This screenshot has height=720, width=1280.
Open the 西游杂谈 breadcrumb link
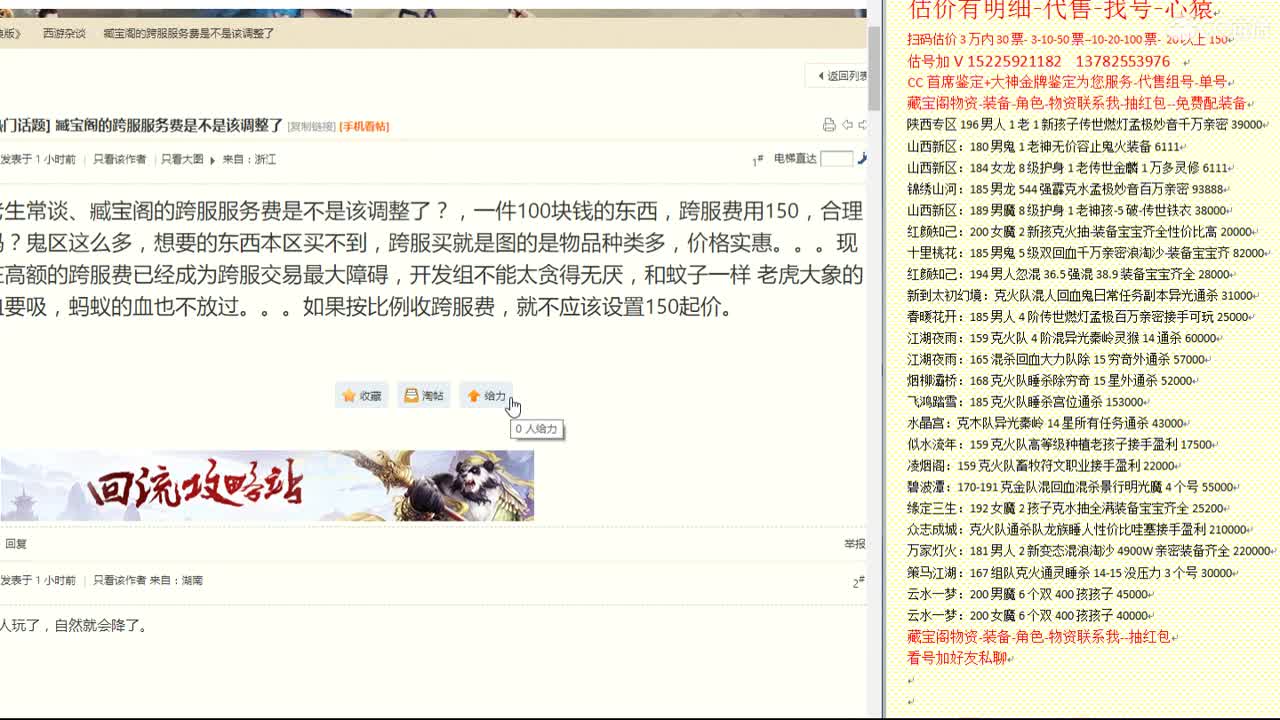pyautogui.click(x=64, y=33)
